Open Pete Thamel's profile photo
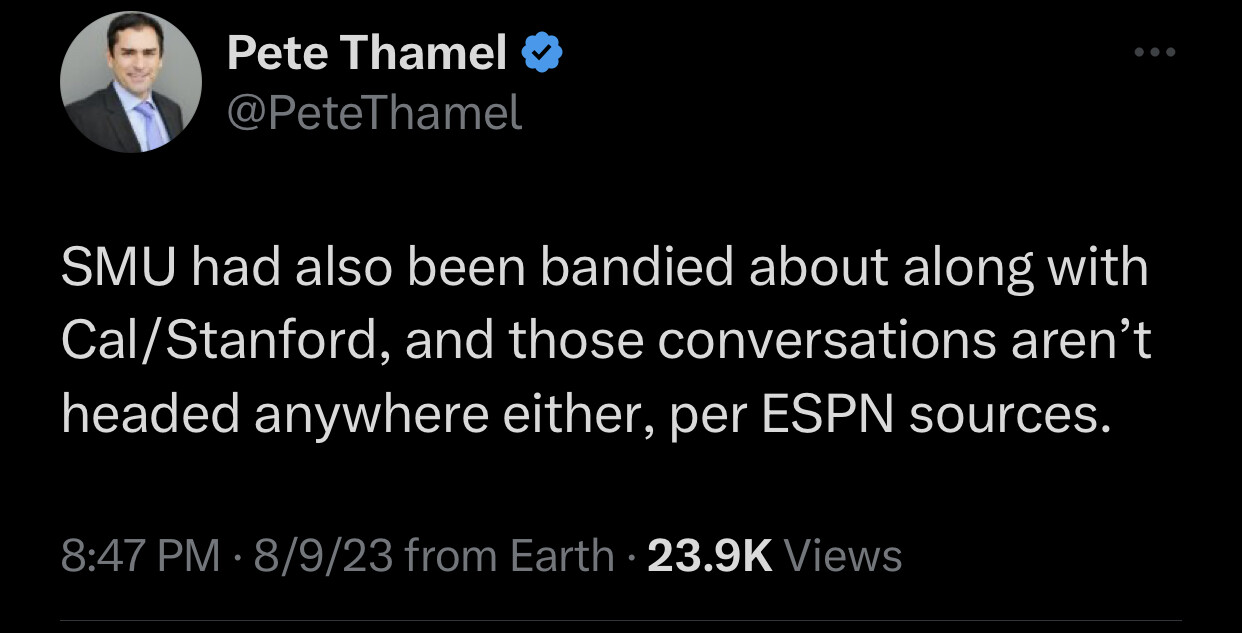The height and width of the screenshot is (633, 1242). [130, 83]
